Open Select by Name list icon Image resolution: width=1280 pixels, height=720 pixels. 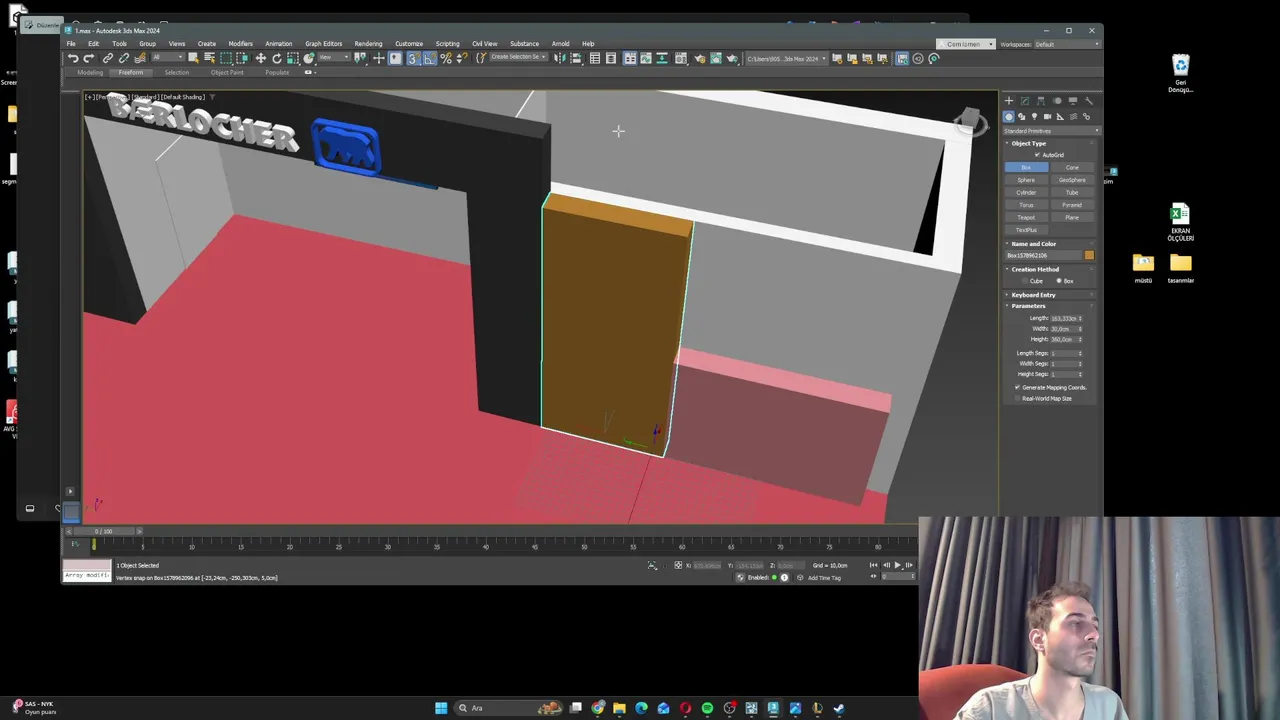(x=209, y=58)
